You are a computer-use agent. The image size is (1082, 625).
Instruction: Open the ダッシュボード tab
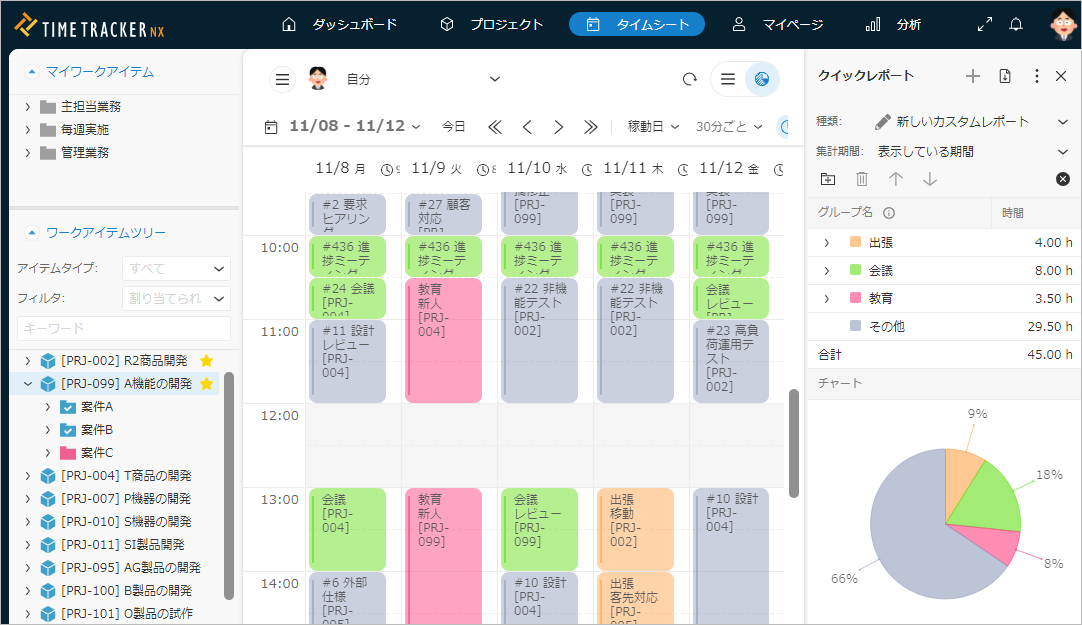pos(339,24)
